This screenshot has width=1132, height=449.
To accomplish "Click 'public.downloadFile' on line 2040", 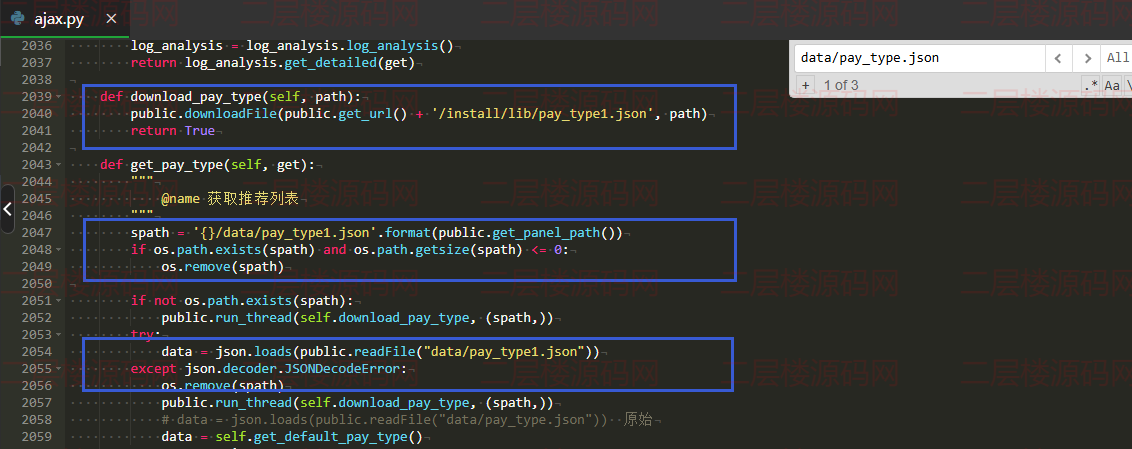I will click(x=203, y=113).
